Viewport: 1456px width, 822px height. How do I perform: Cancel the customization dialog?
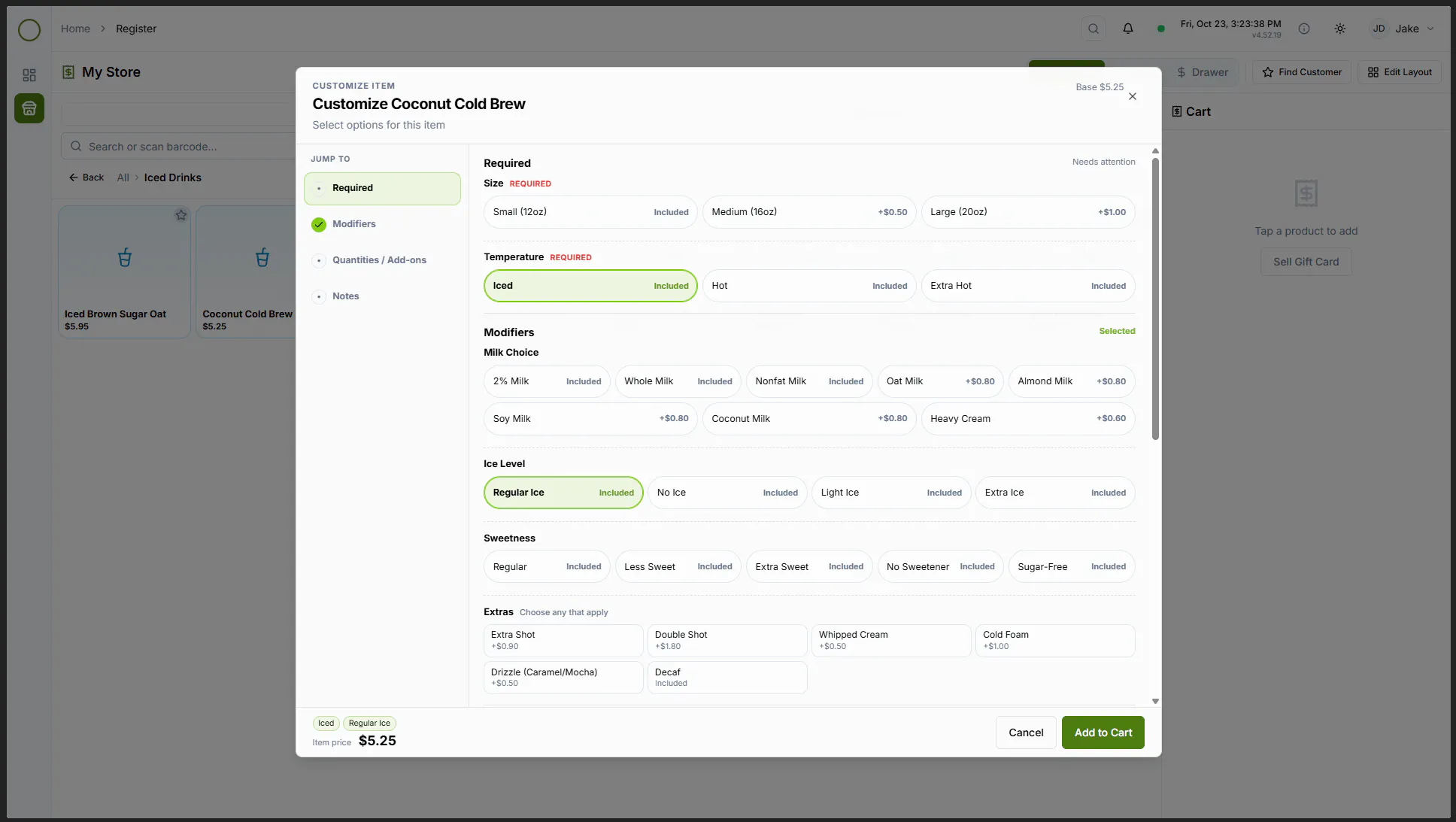tap(1026, 733)
